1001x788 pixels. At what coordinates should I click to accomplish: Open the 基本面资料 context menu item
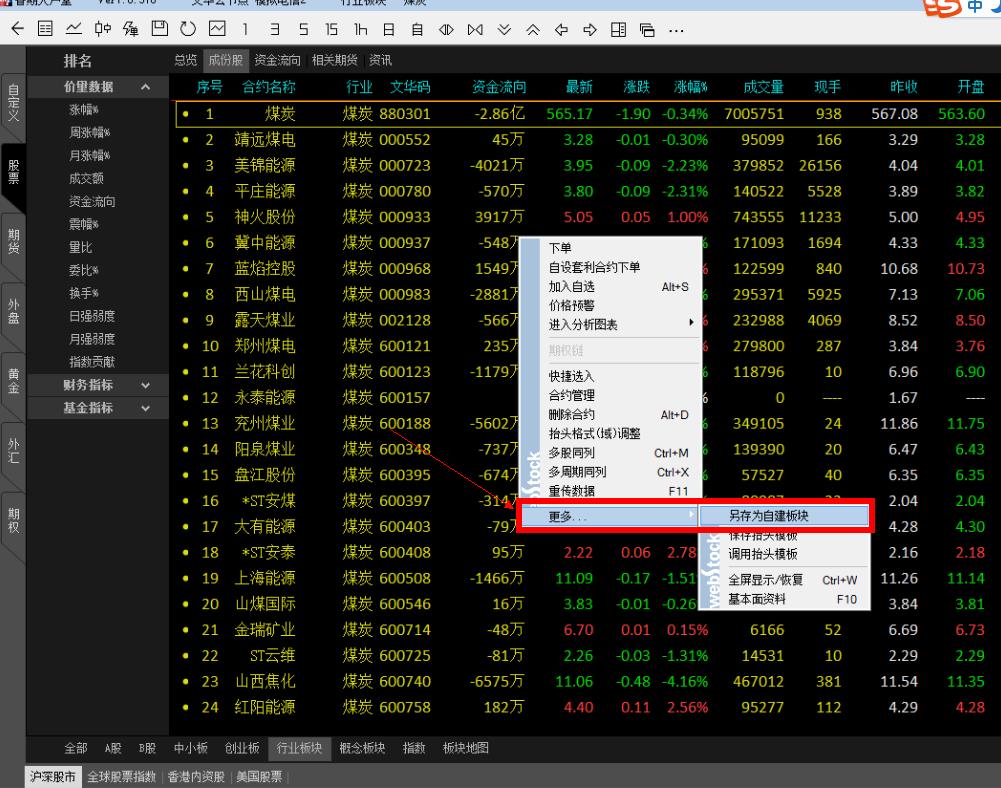click(758, 598)
